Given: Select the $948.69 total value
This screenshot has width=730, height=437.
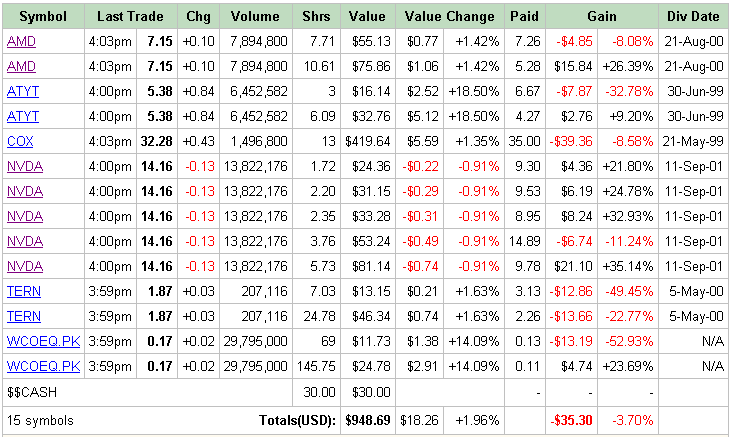Looking at the screenshot, I should tap(368, 421).
